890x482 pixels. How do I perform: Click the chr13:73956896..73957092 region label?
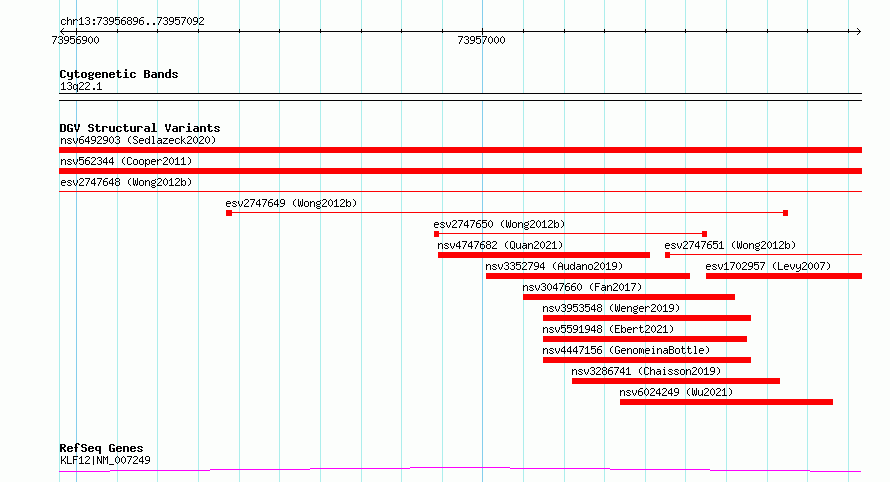click(132, 22)
